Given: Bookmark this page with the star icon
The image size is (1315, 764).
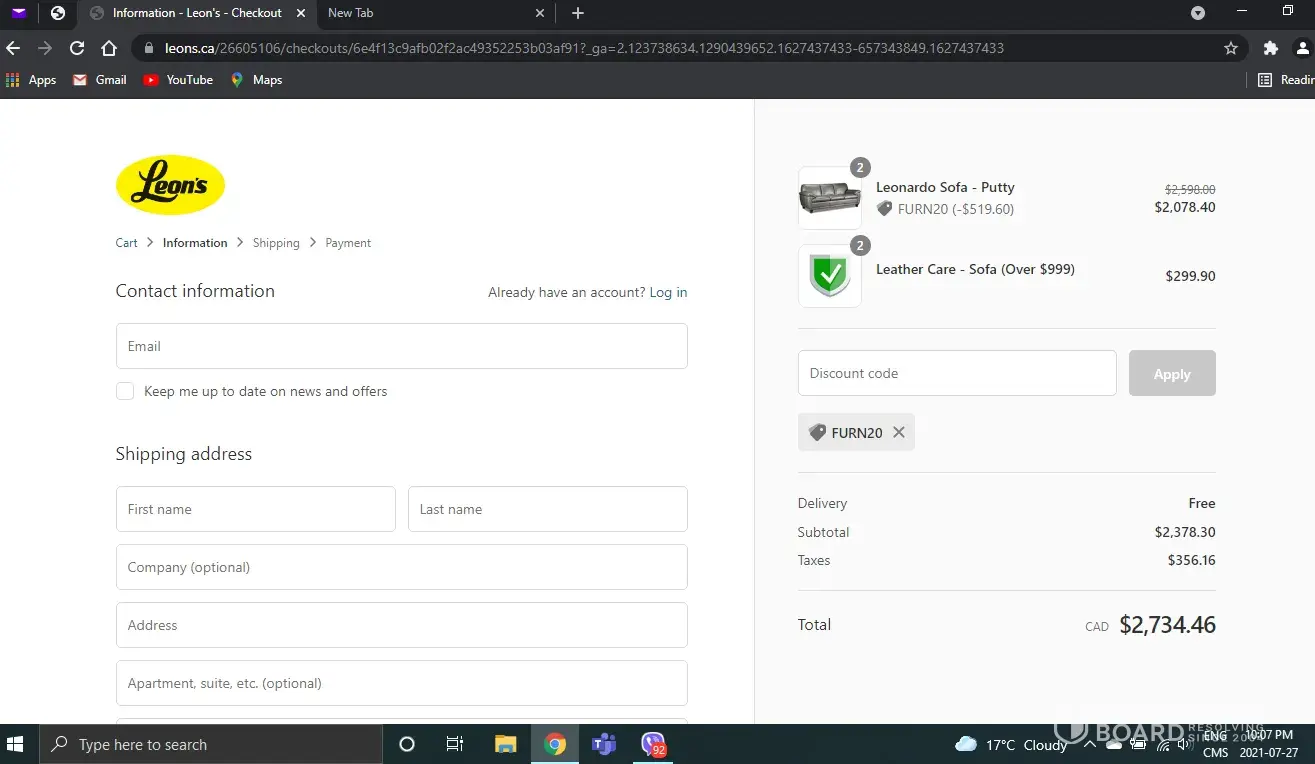Looking at the screenshot, I should (1231, 48).
